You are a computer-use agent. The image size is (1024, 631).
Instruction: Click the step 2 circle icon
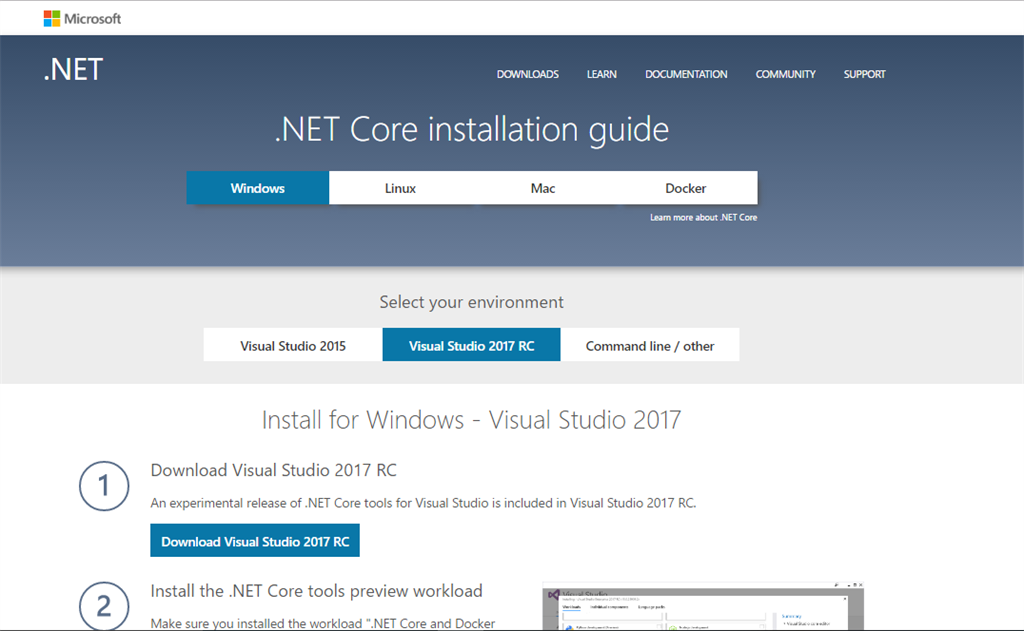coord(104,605)
